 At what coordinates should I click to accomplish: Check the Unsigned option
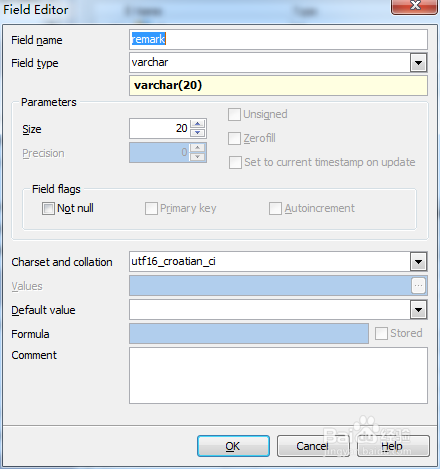pyautogui.click(x=234, y=114)
